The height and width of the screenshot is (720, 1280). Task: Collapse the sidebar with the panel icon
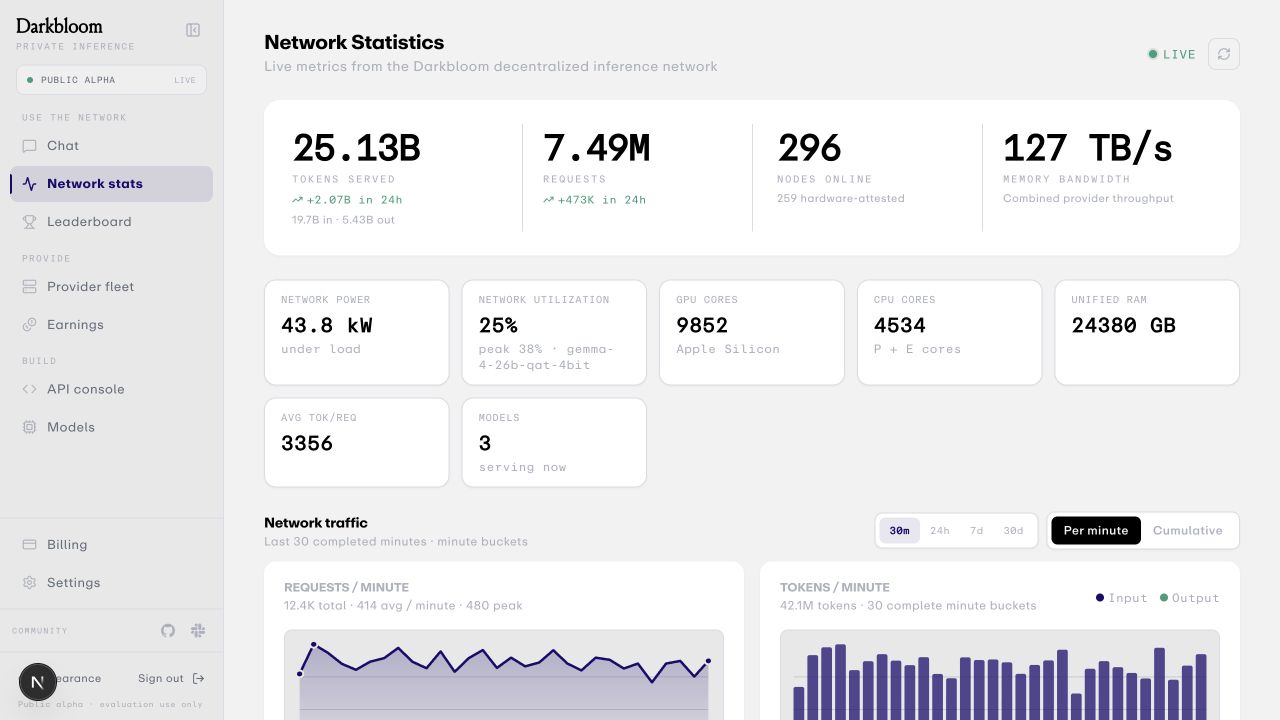(x=193, y=30)
